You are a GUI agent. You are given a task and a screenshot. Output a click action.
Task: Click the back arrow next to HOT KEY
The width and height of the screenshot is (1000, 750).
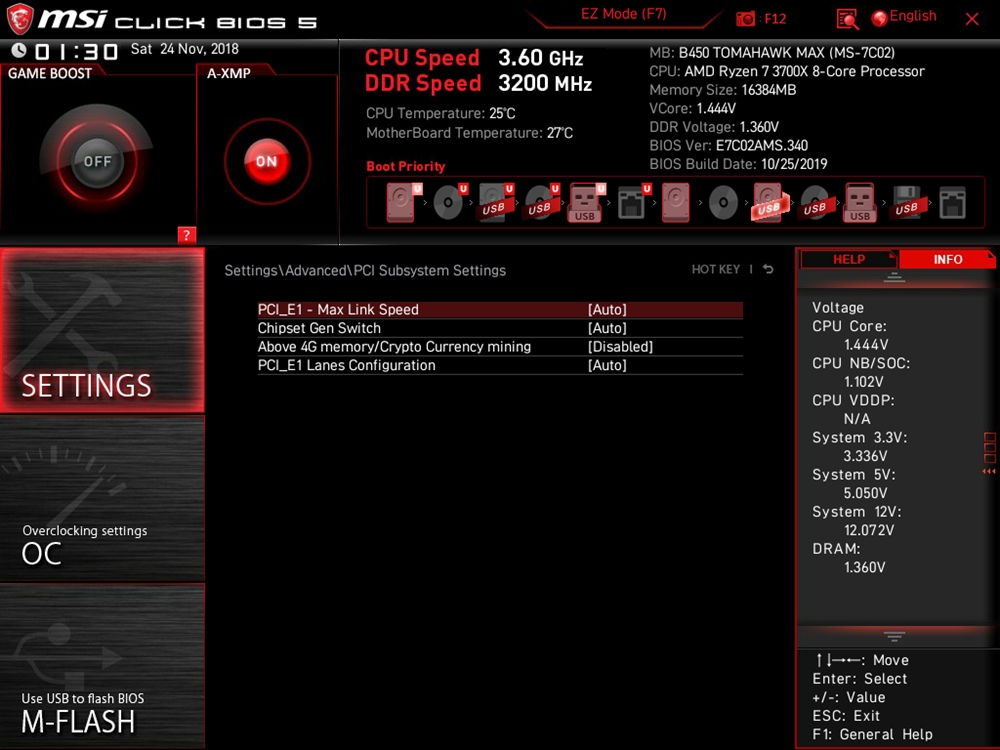768,269
